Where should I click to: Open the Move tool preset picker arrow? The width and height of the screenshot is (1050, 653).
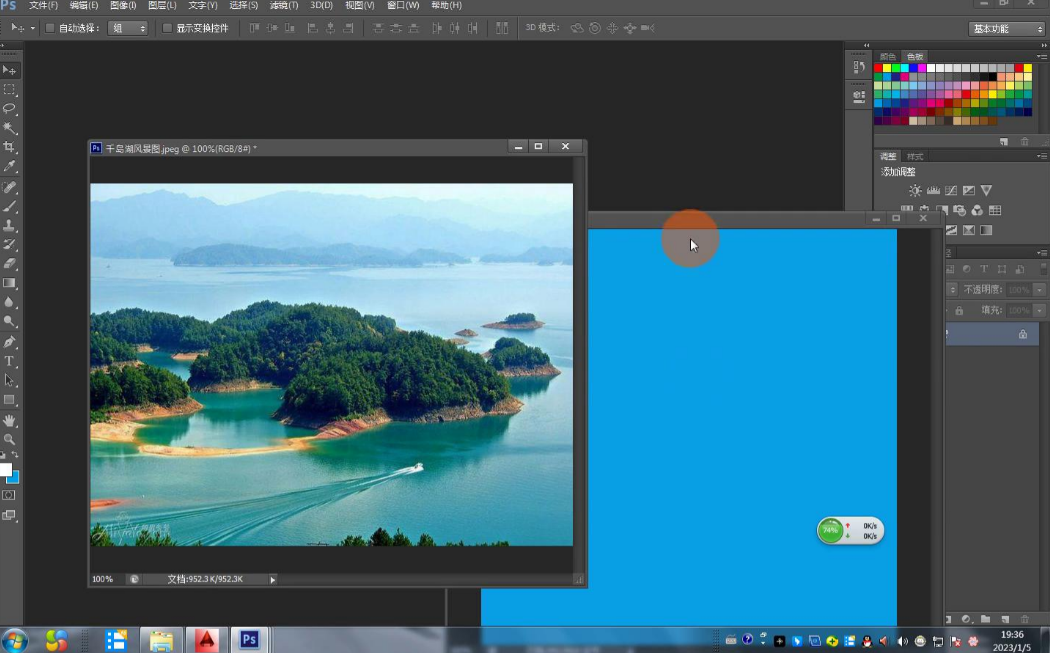32,28
